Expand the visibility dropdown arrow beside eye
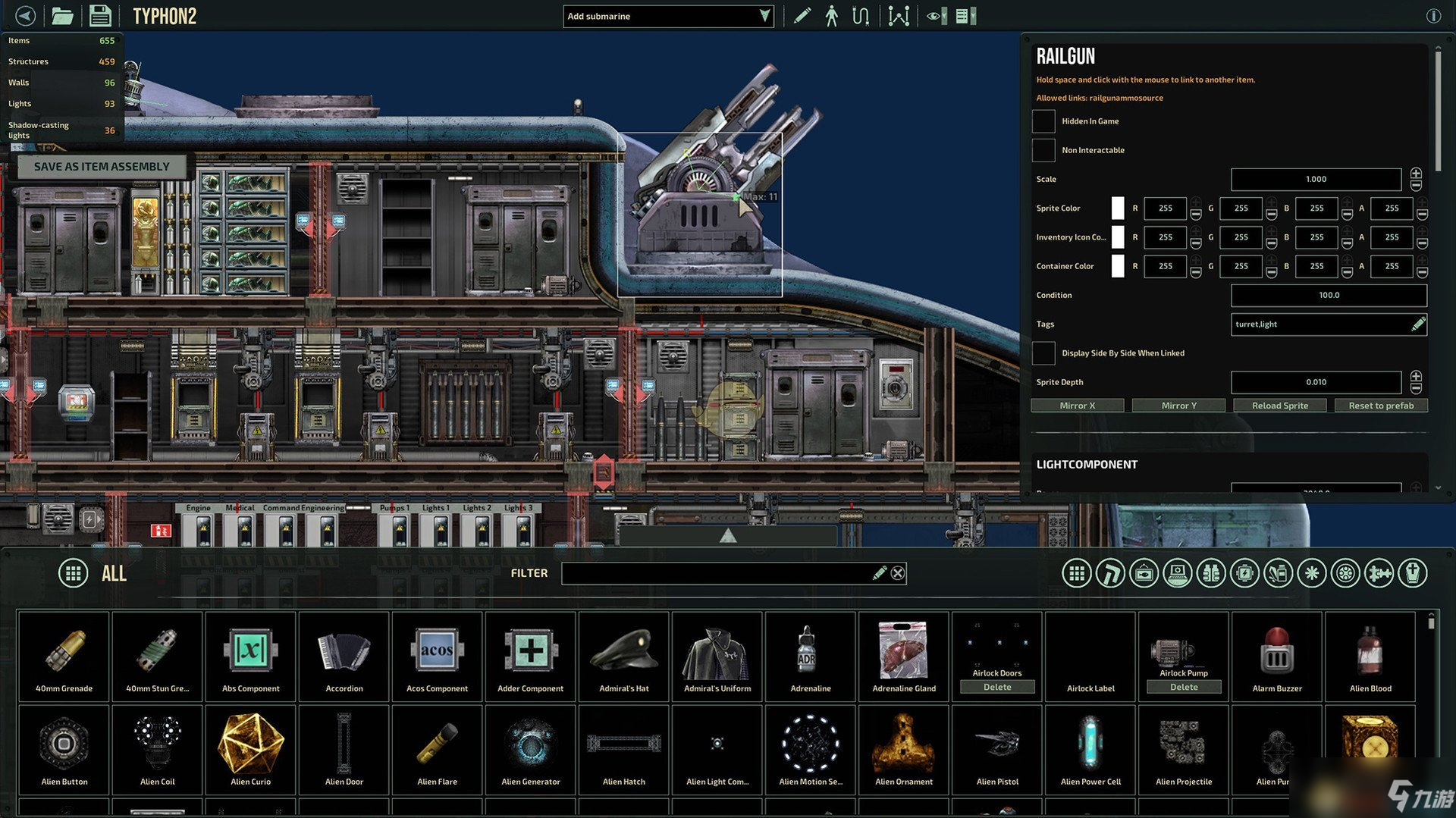The height and width of the screenshot is (818, 1456). click(x=944, y=16)
